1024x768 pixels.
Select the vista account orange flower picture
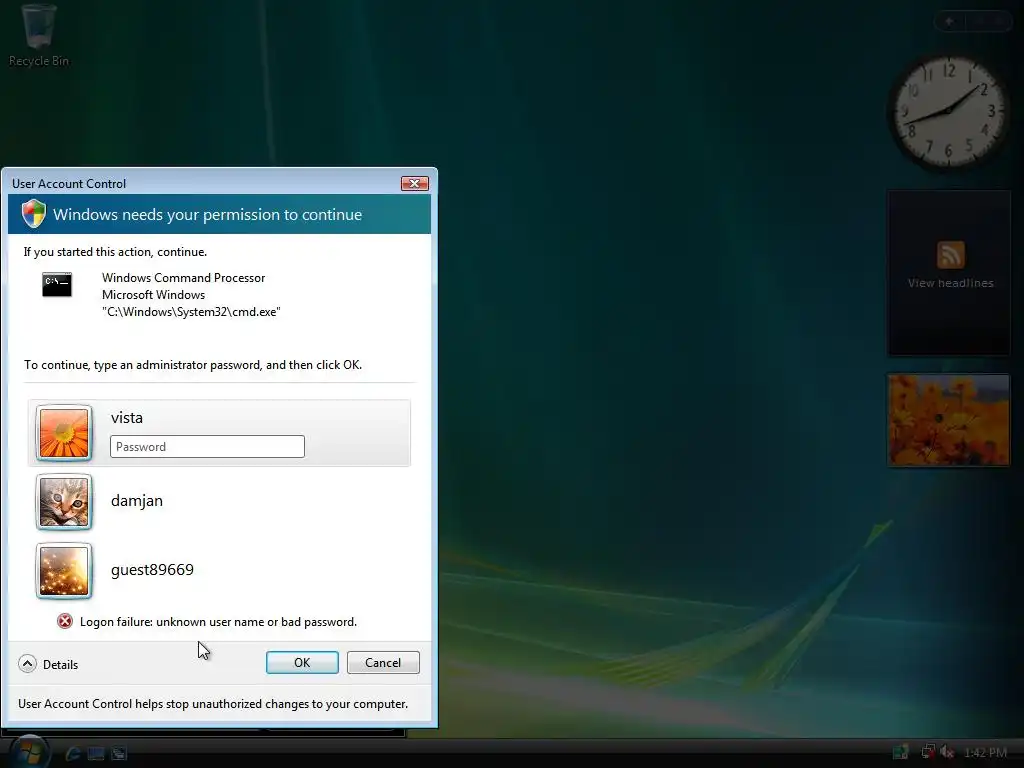point(64,433)
